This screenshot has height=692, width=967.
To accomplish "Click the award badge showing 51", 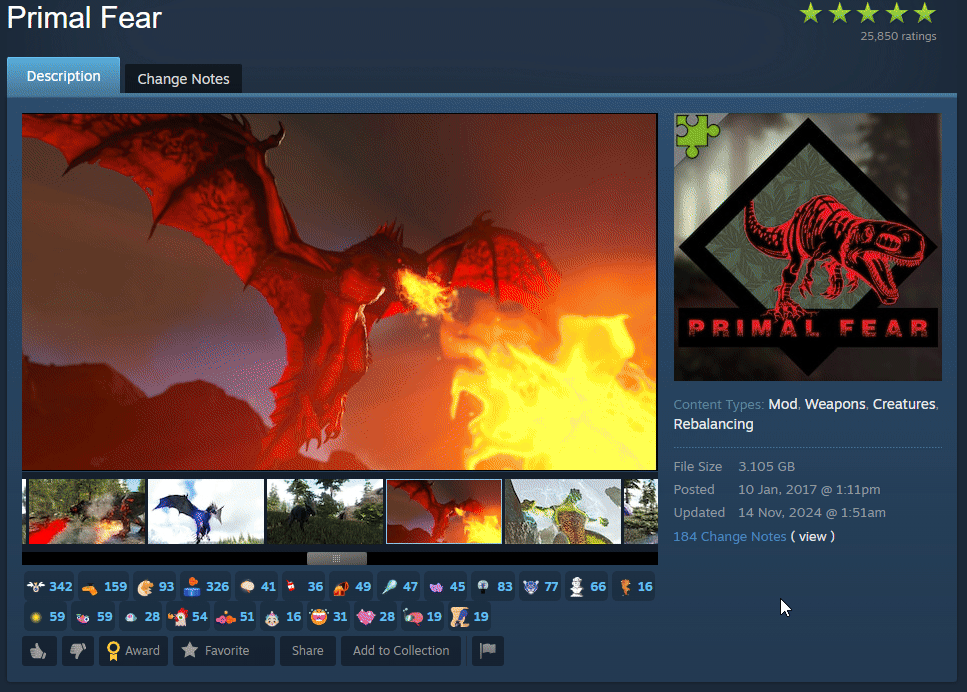I will [235, 616].
